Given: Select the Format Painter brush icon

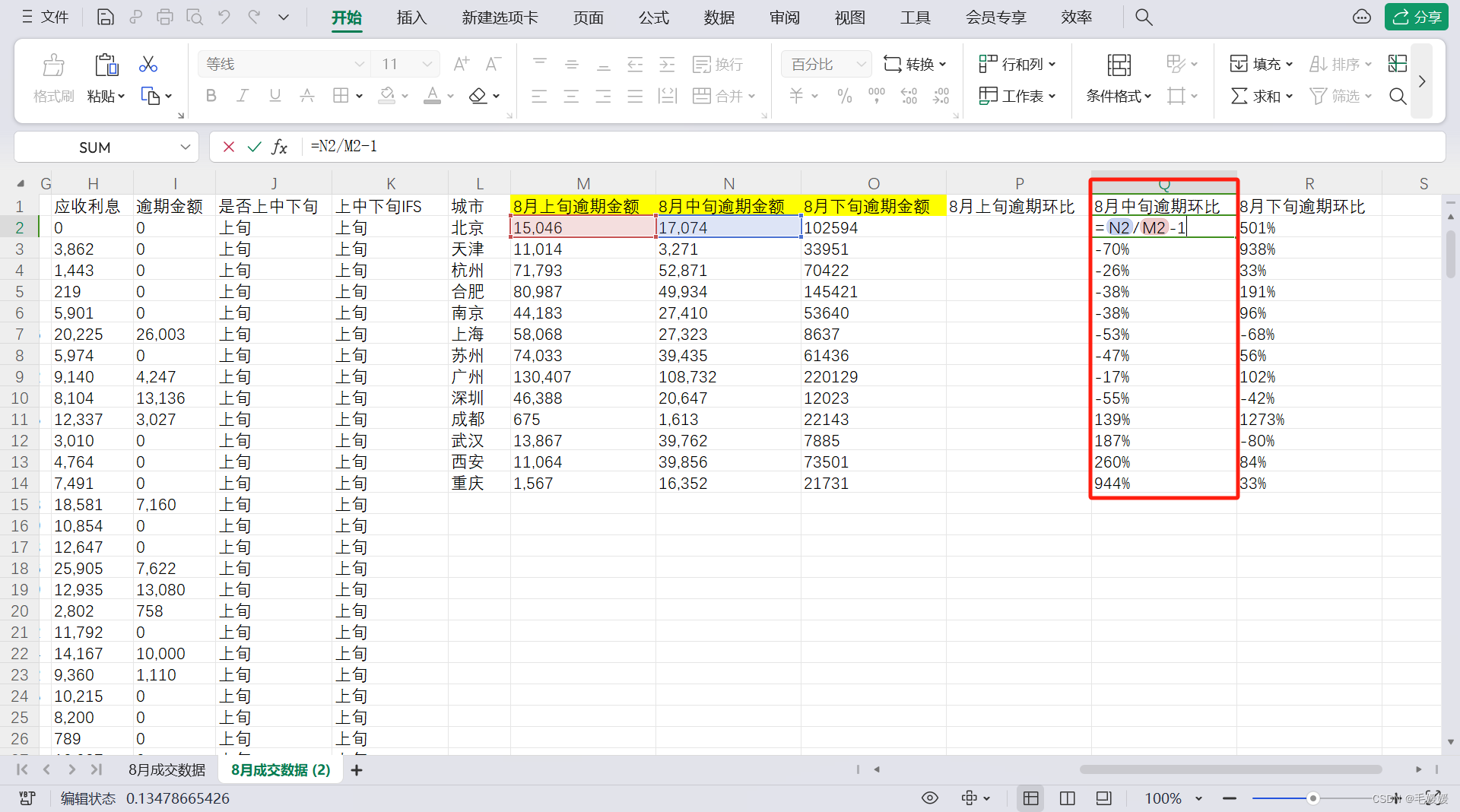Looking at the screenshot, I should 53,65.
